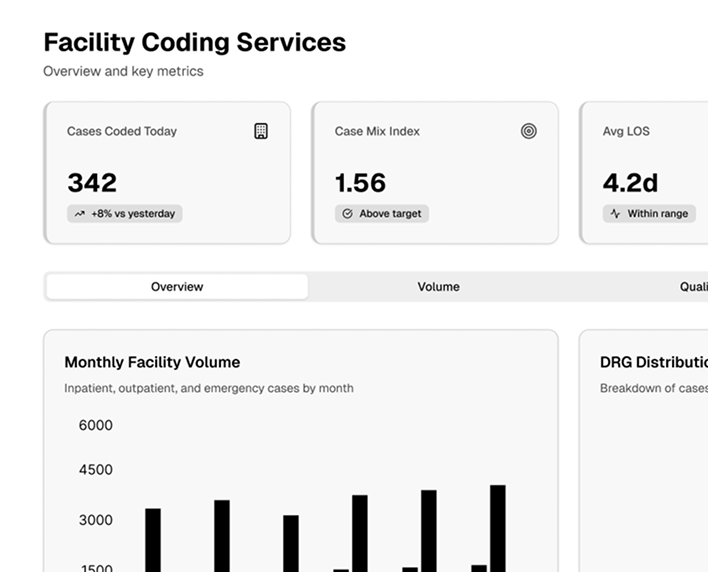Click the trending-up arrow icon beside +8%

click(78, 214)
